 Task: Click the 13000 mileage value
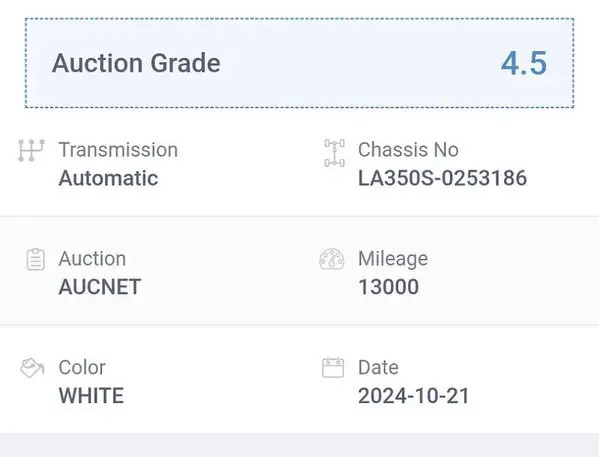click(389, 287)
